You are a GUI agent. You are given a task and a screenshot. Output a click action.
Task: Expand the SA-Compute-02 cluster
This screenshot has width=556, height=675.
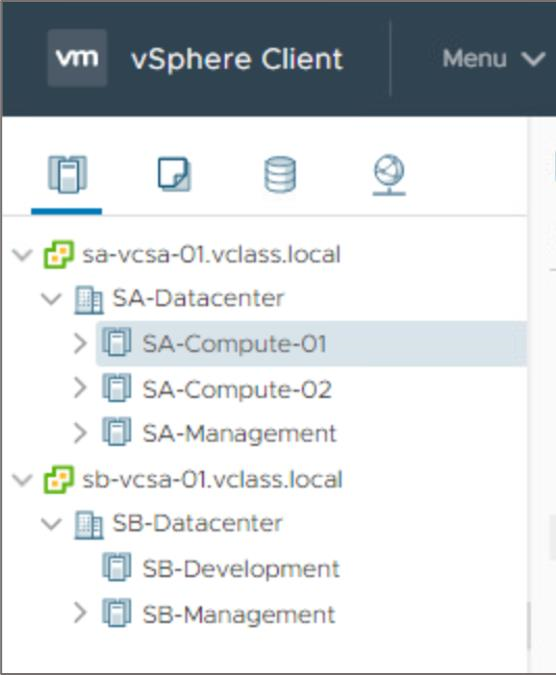pos(80,387)
